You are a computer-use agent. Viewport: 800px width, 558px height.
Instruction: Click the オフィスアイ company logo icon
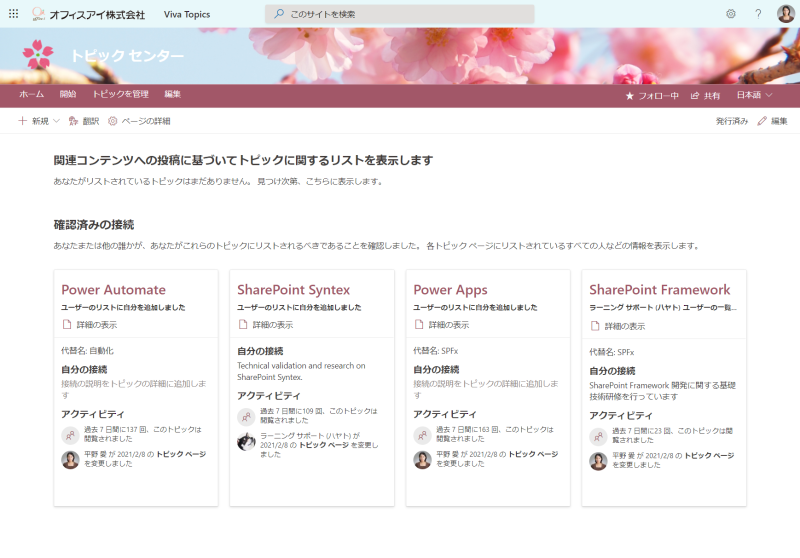(x=38, y=14)
